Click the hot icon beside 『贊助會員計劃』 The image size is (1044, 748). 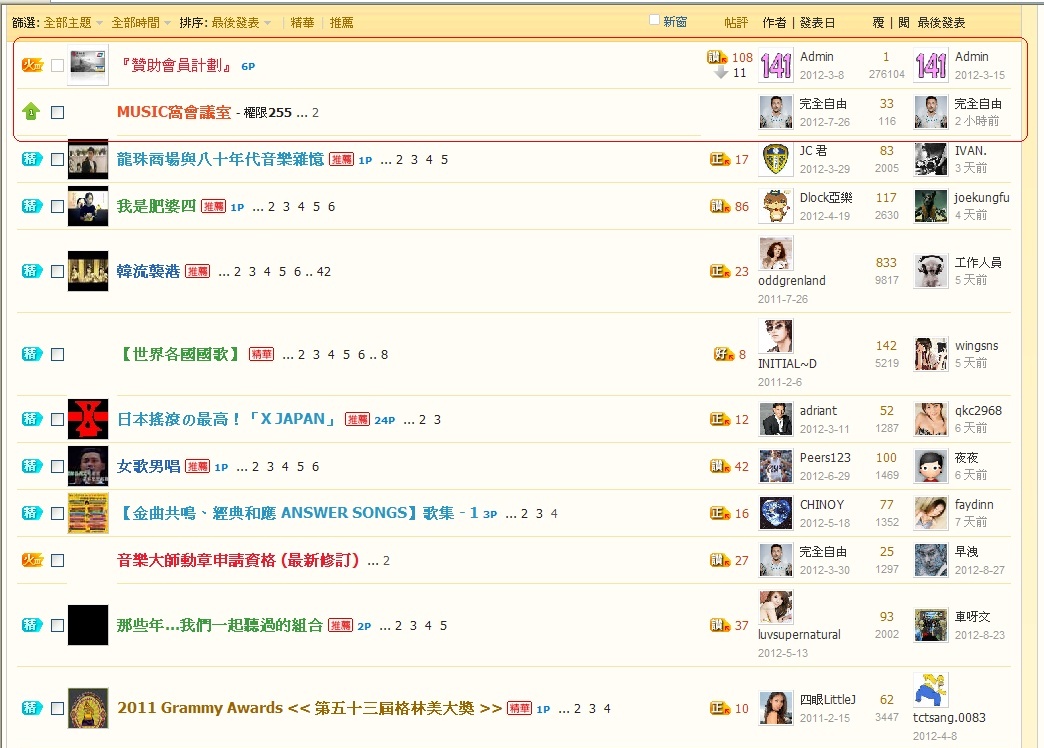[x=32, y=65]
